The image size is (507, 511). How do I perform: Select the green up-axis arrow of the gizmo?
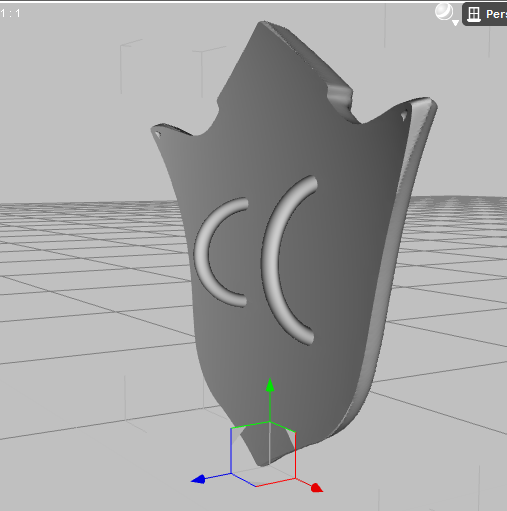coord(270,385)
